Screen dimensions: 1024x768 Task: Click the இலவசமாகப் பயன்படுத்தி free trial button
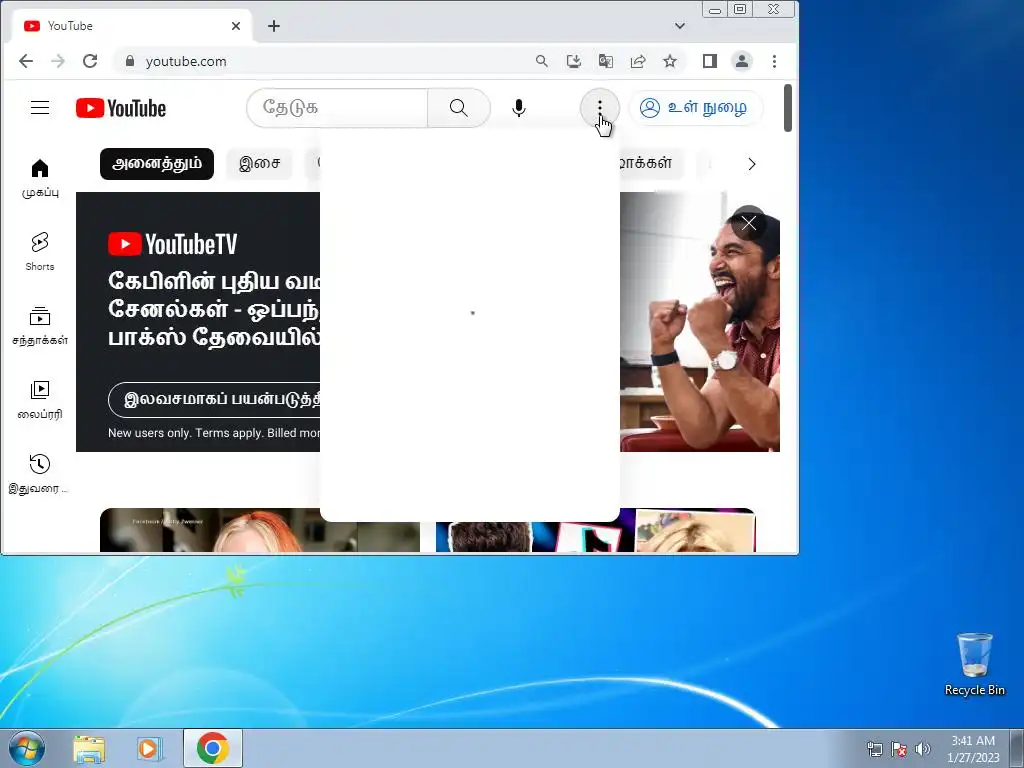tap(214, 400)
